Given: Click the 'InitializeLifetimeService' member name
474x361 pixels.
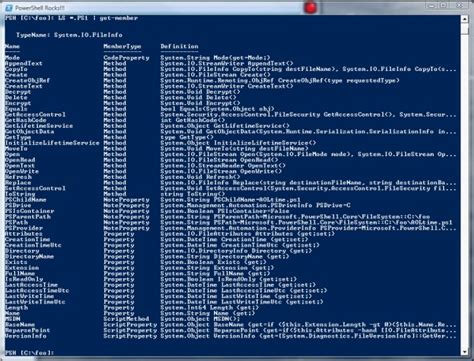Looking at the screenshot, I should [52, 143].
